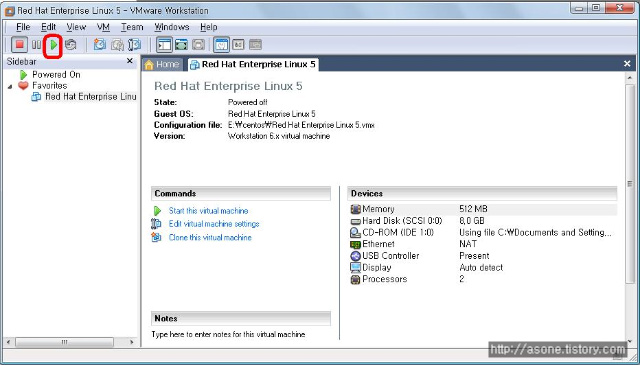Click the Full Screen toolbar icon

[198, 45]
